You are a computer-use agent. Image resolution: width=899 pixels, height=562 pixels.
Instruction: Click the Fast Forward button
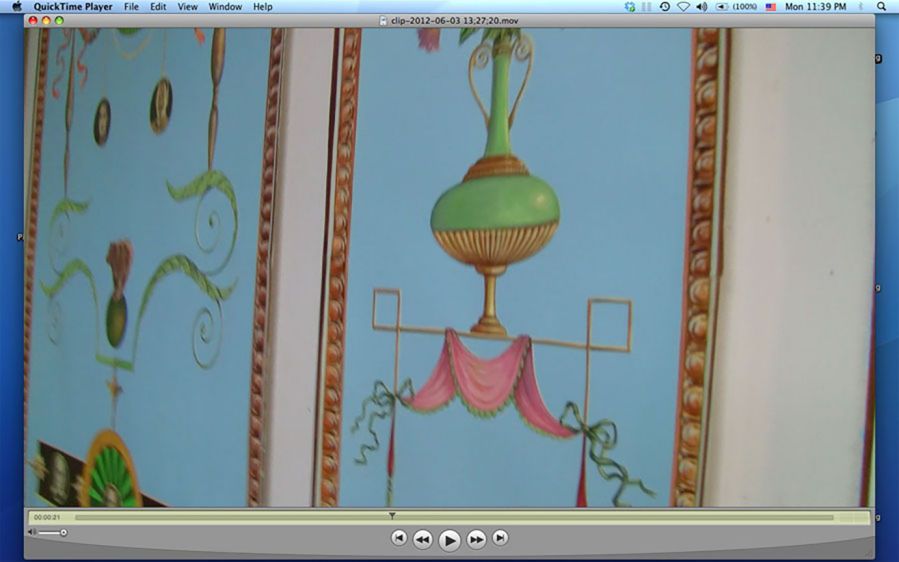point(477,539)
